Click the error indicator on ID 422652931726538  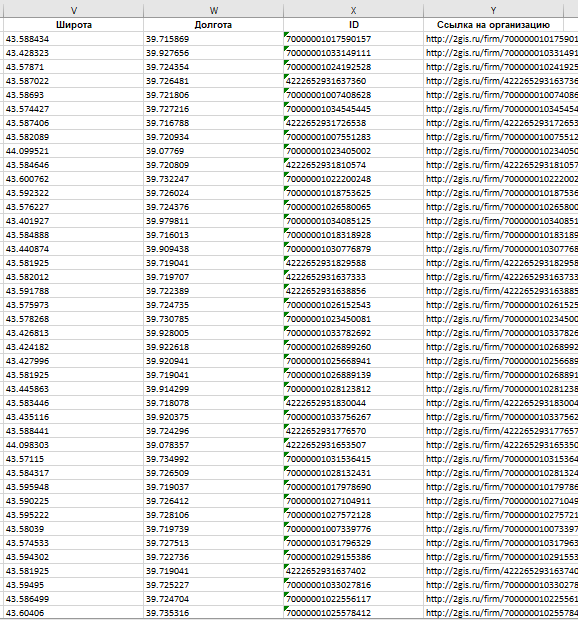click(x=286, y=119)
